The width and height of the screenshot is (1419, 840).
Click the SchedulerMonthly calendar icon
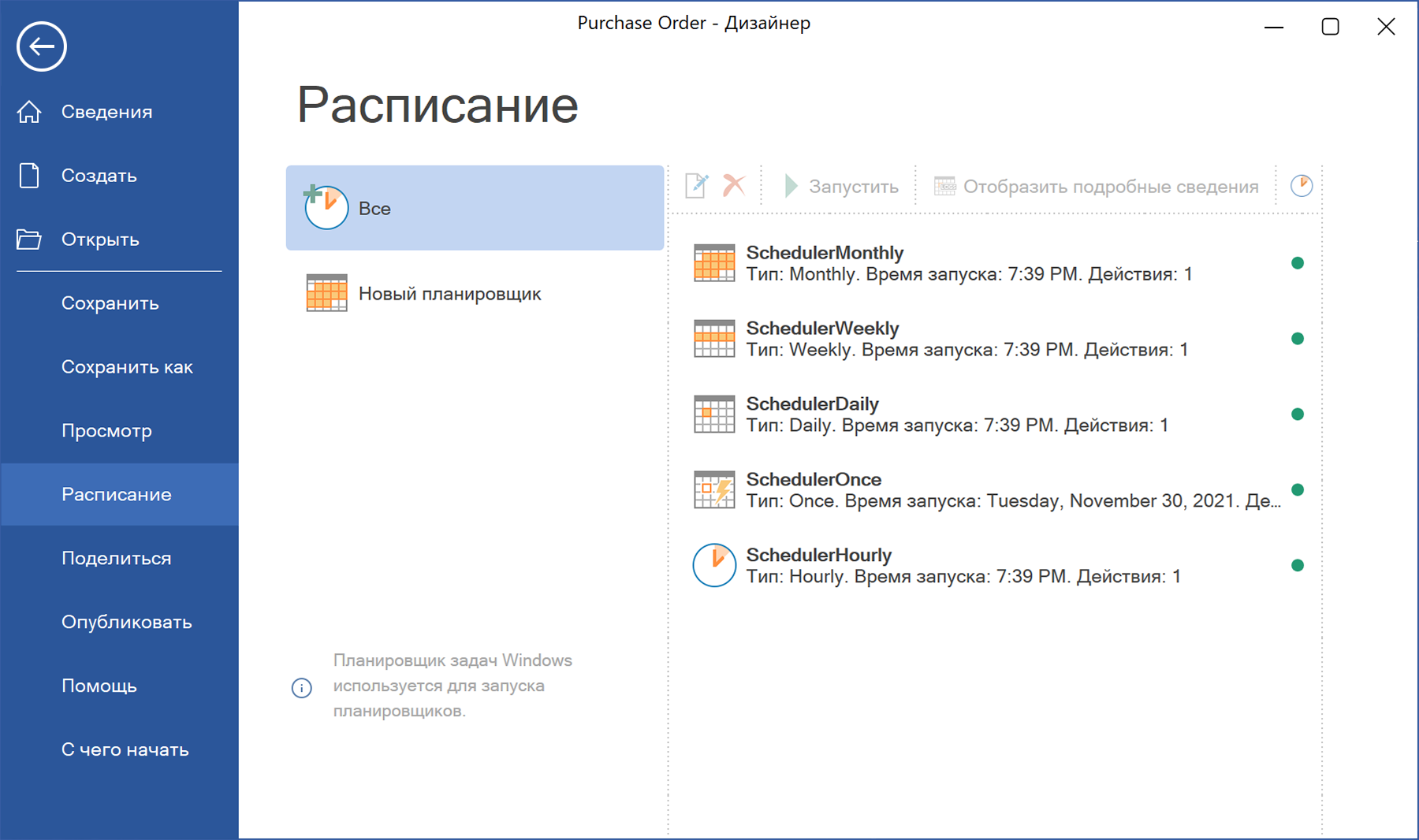[x=714, y=263]
